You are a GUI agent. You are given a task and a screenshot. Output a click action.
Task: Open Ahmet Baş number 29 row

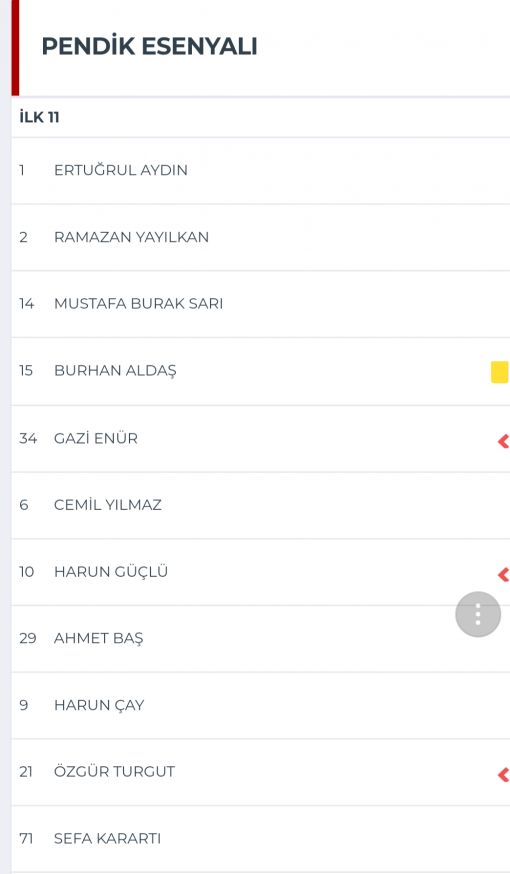tap(260, 639)
